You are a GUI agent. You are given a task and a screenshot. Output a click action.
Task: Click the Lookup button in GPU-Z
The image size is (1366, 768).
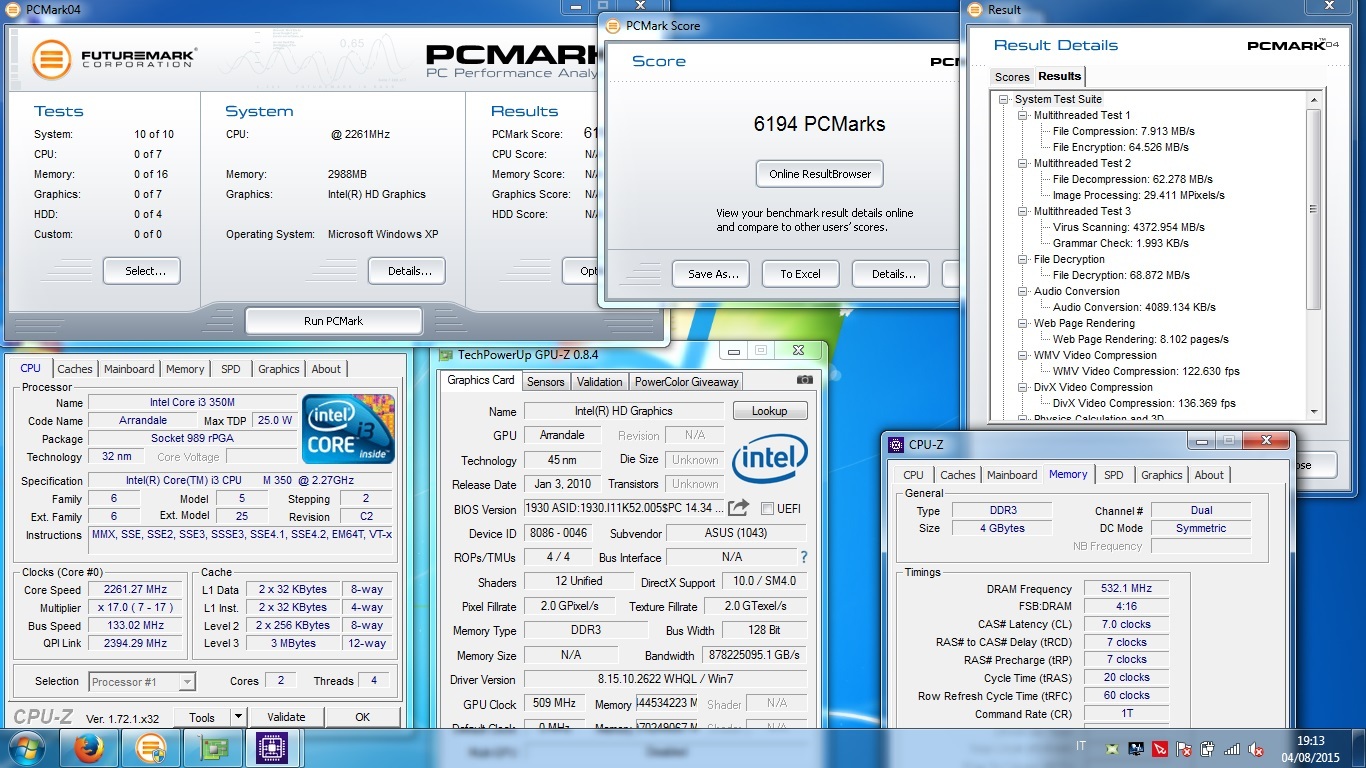click(x=770, y=411)
